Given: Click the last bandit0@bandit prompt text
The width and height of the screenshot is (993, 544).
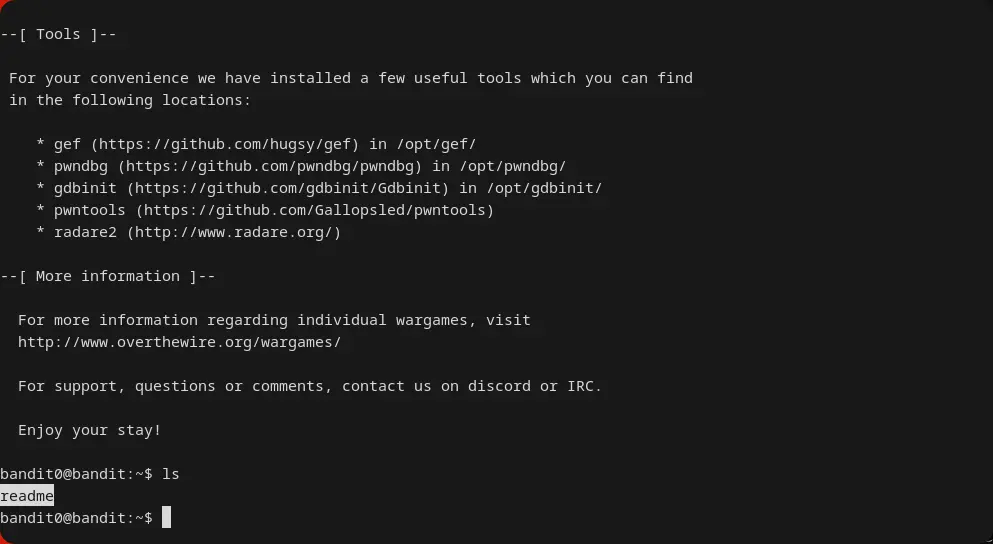Looking at the screenshot, I should (76, 518).
